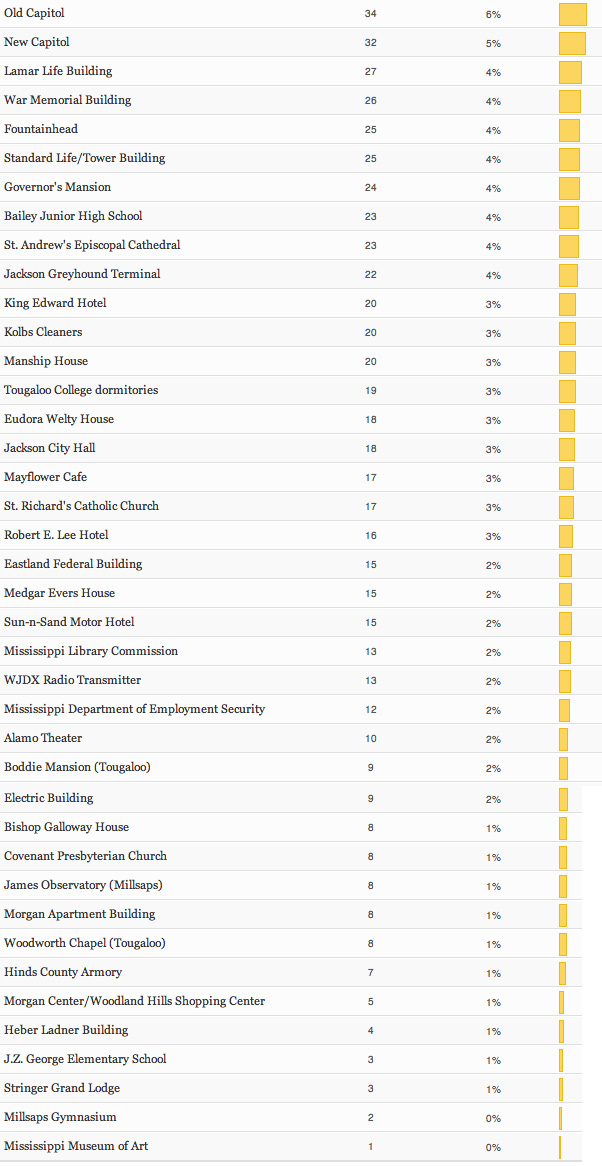The image size is (602, 1166).
Task: Click the yellow bar beside Alamo Theater
Action: pos(563,739)
